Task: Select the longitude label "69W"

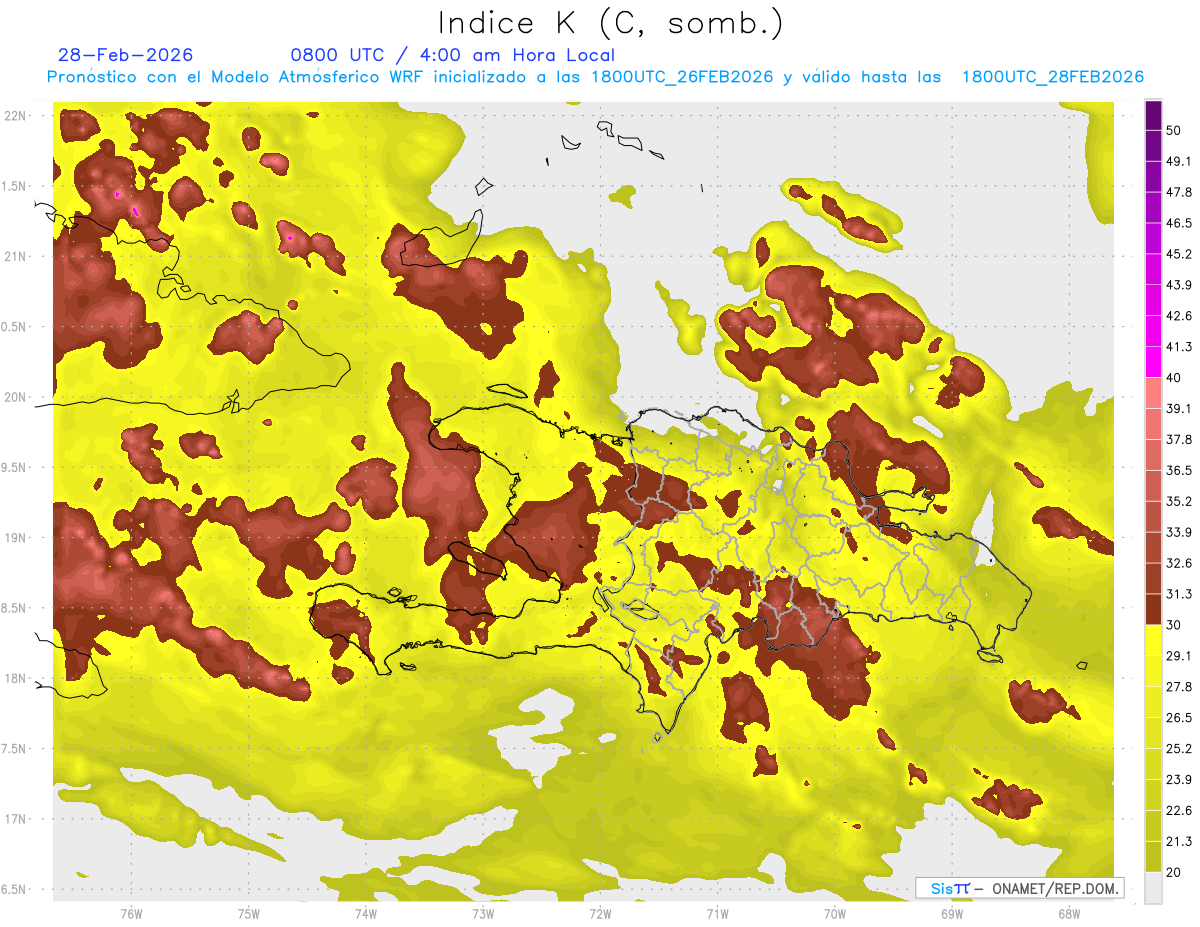Action: (x=952, y=913)
